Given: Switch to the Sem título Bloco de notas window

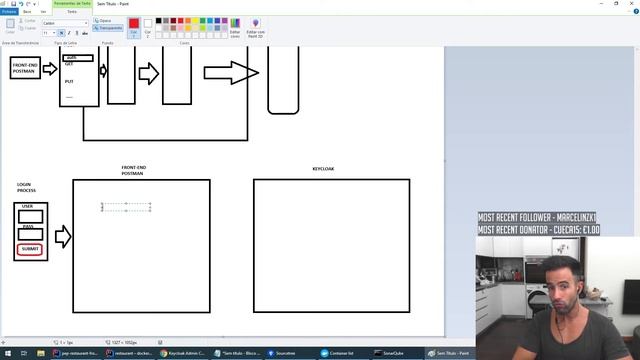Looking at the screenshot, I should (237, 353).
